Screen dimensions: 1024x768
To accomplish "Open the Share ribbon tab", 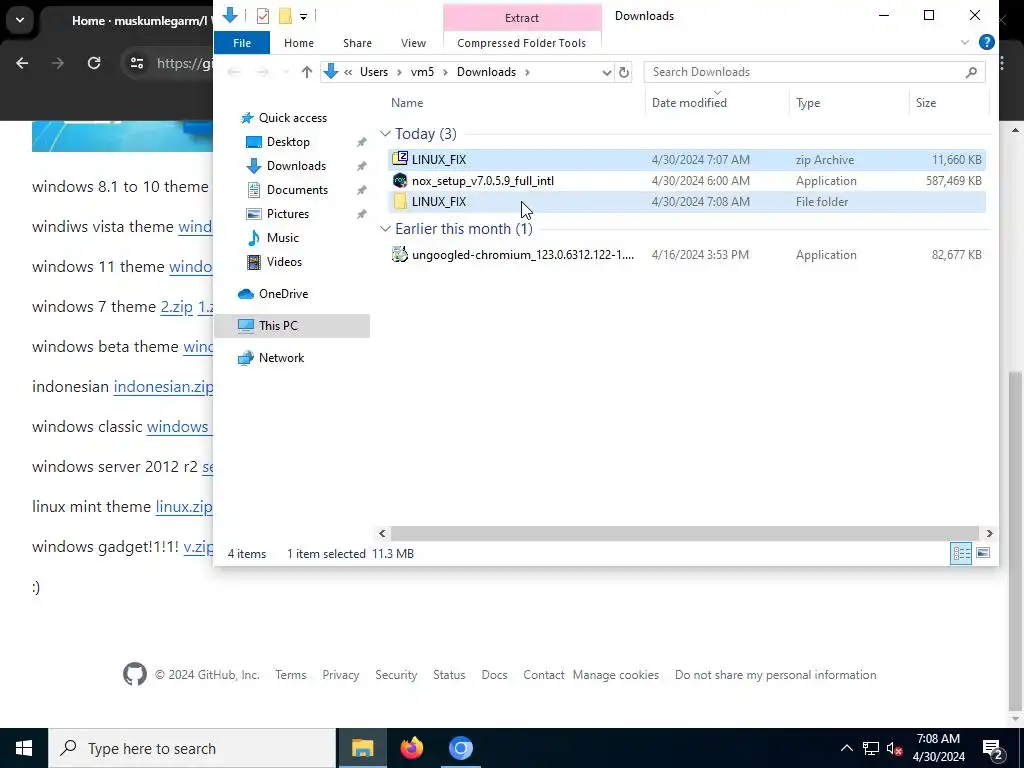I will pyautogui.click(x=357, y=43).
